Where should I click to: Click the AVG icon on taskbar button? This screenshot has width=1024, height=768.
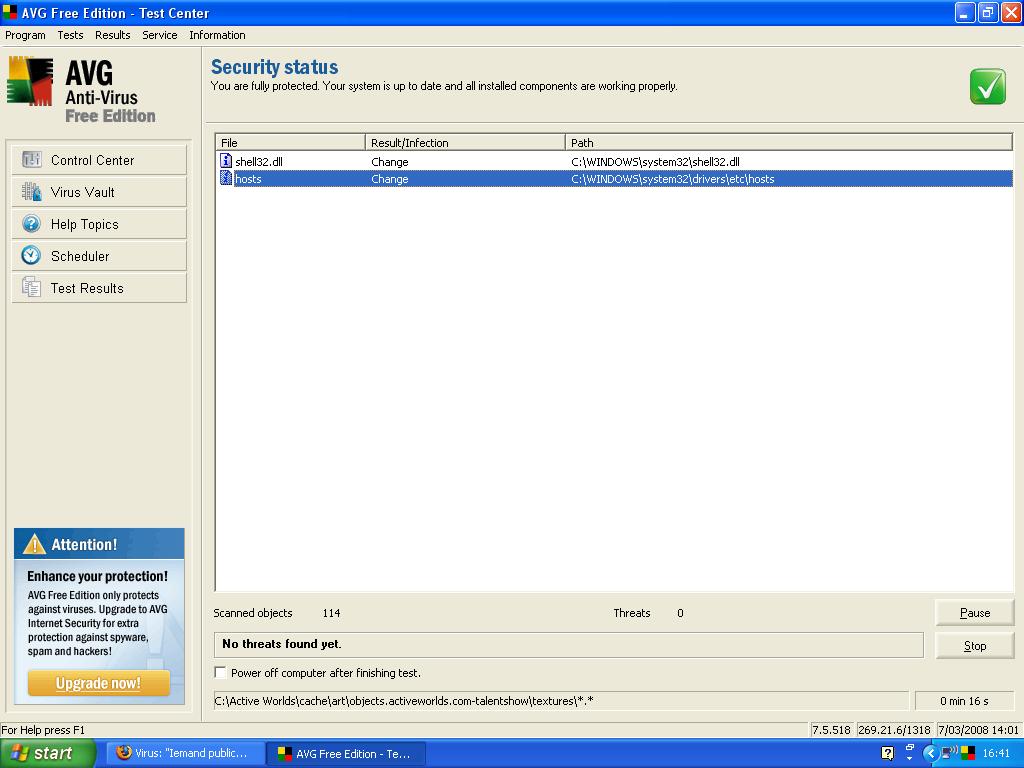285,754
